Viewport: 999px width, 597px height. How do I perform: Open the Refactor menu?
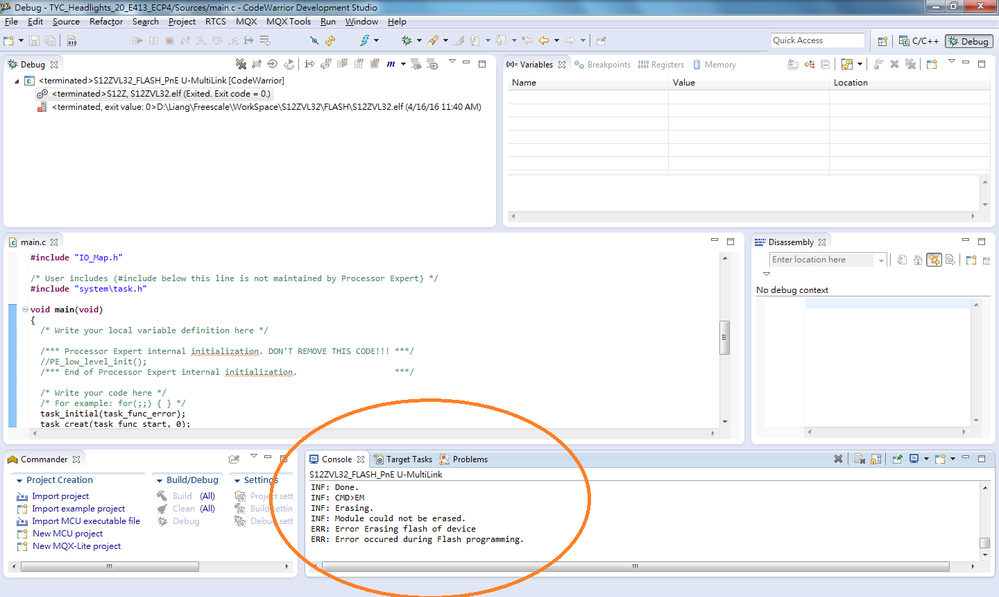[x=106, y=22]
